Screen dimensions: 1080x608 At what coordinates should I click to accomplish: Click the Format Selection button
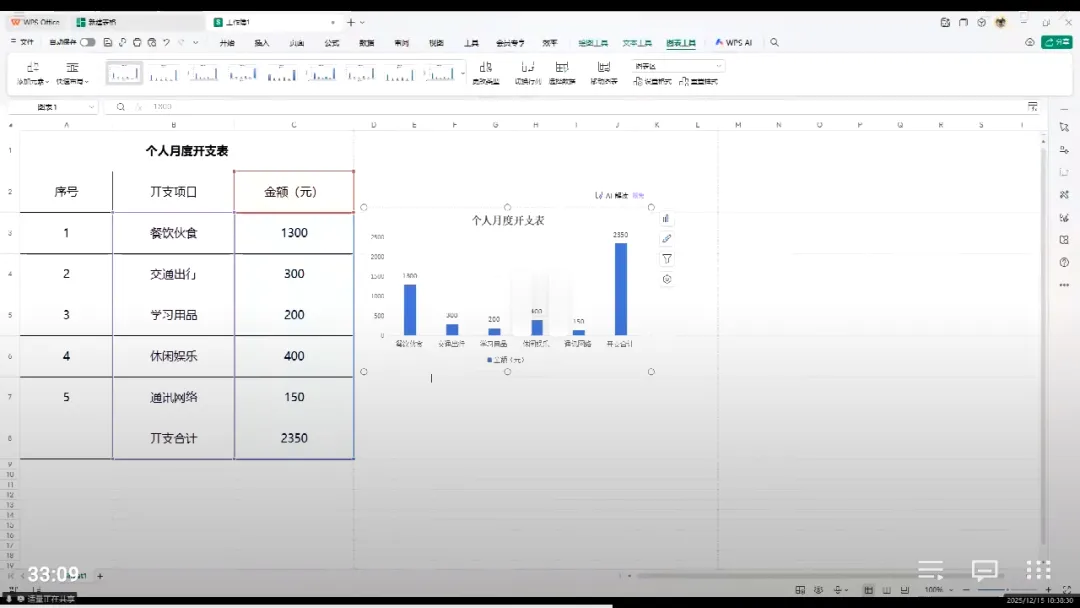click(x=652, y=81)
